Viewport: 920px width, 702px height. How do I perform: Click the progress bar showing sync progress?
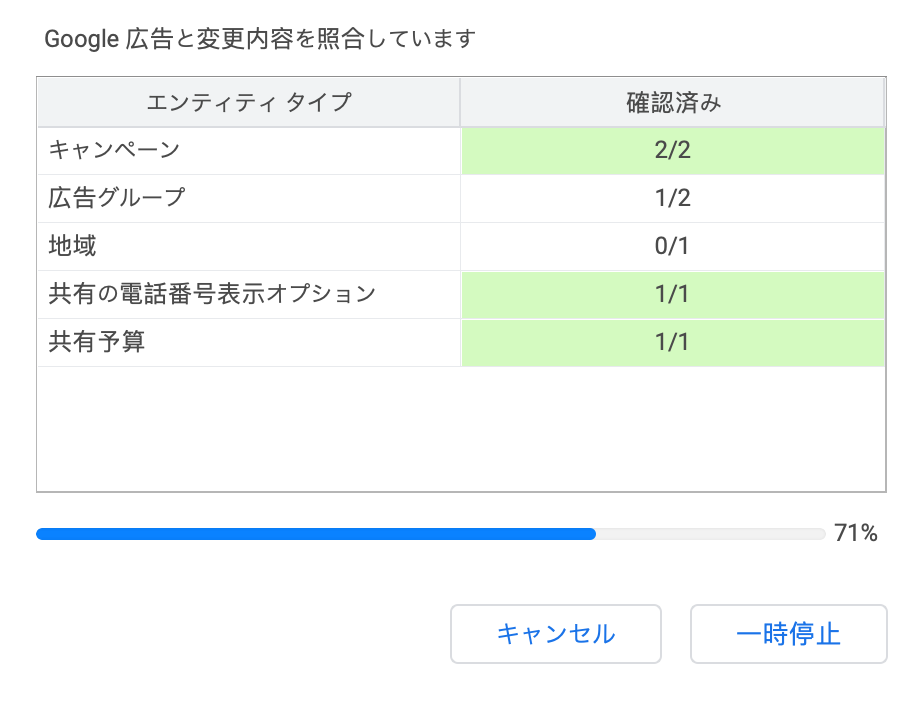pos(430,534)
